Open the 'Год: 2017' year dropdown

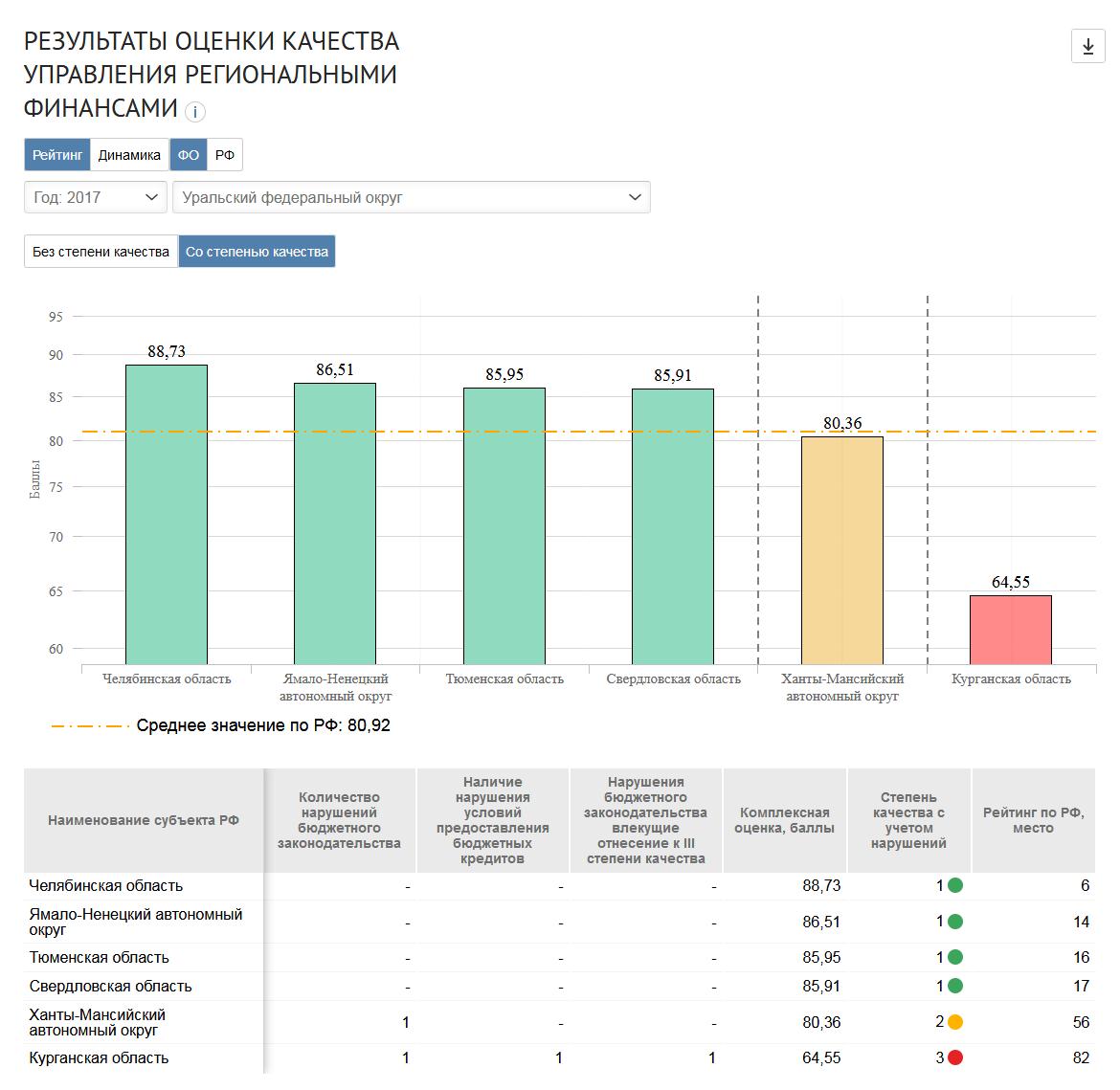96,197
